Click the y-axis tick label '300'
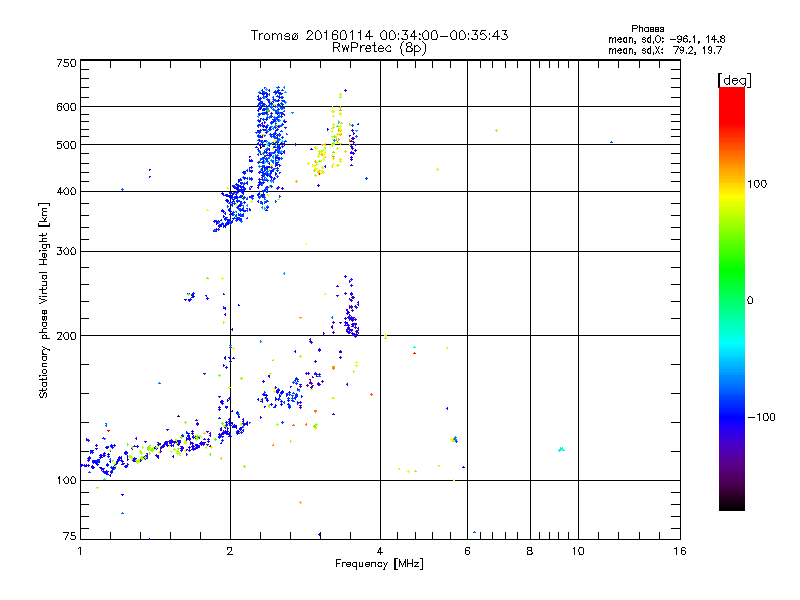 click(67, 252)
